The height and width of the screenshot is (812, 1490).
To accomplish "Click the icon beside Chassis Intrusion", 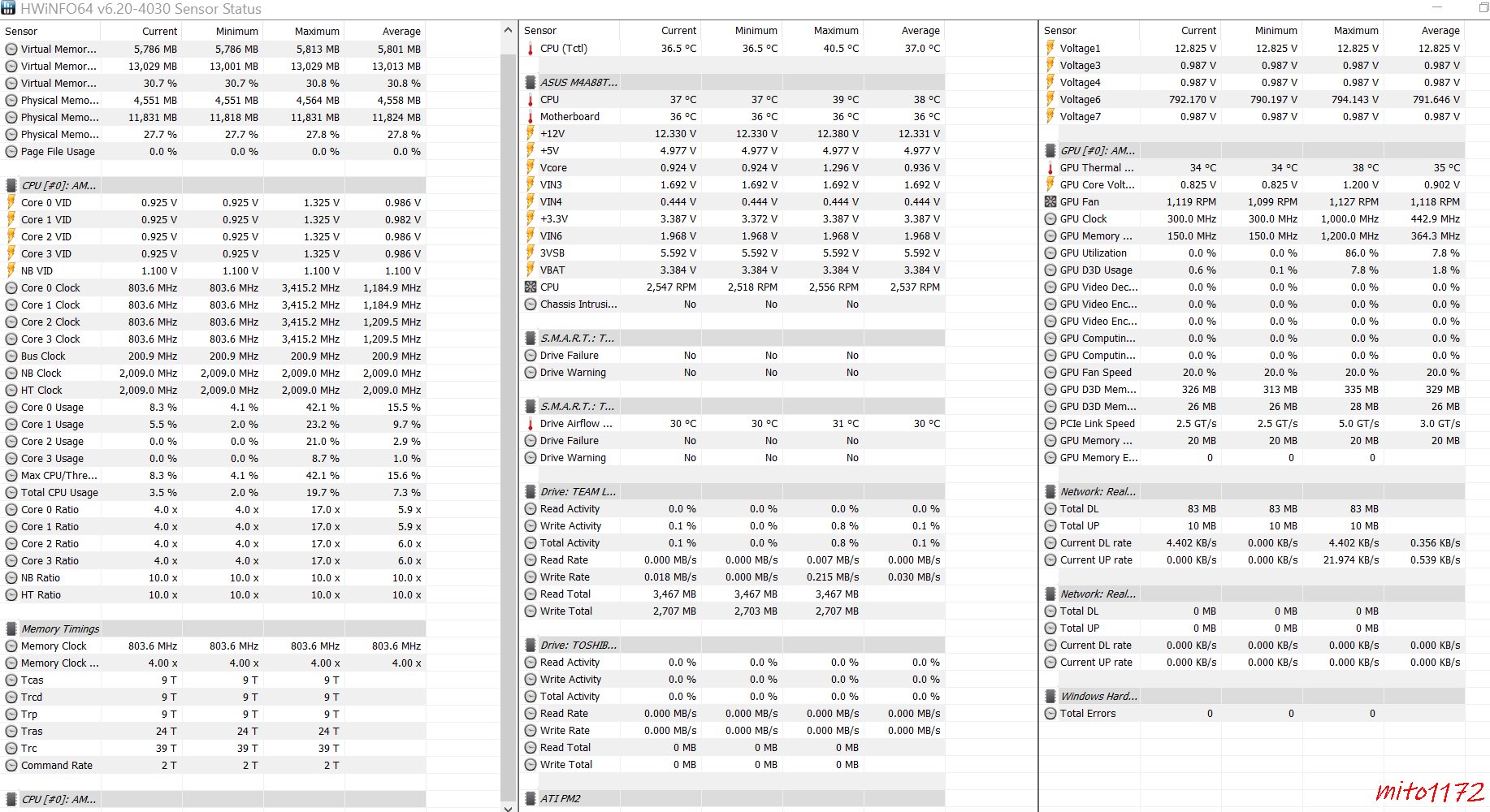I will tap(531, 304).
